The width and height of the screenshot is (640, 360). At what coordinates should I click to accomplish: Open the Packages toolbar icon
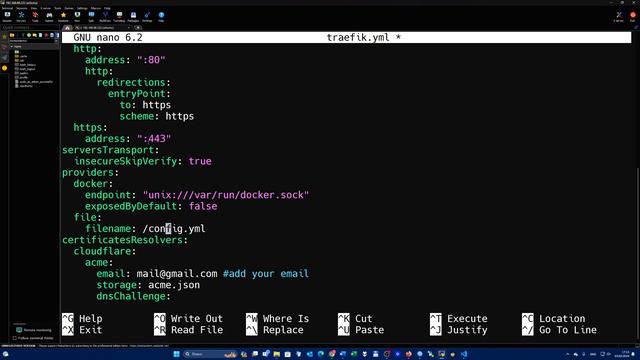point(133,16)
